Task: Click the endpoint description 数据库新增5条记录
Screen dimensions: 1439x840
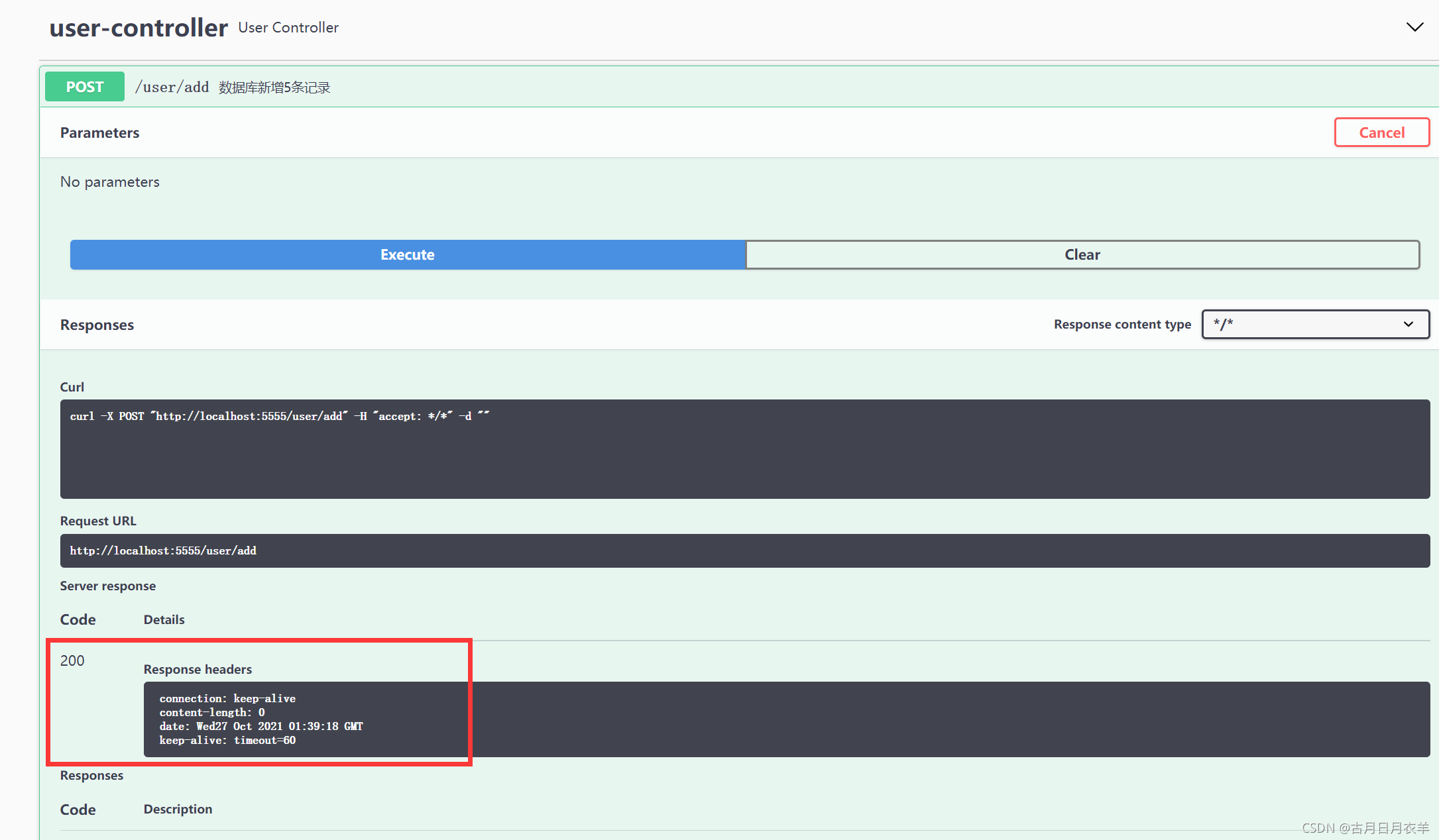Action: 274,87
